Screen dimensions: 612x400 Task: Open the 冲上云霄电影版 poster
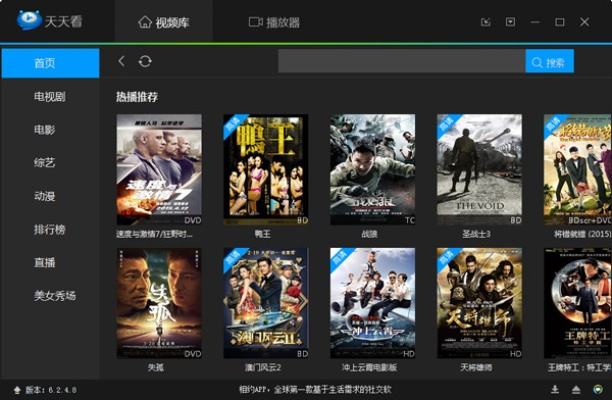coord(373,303)
